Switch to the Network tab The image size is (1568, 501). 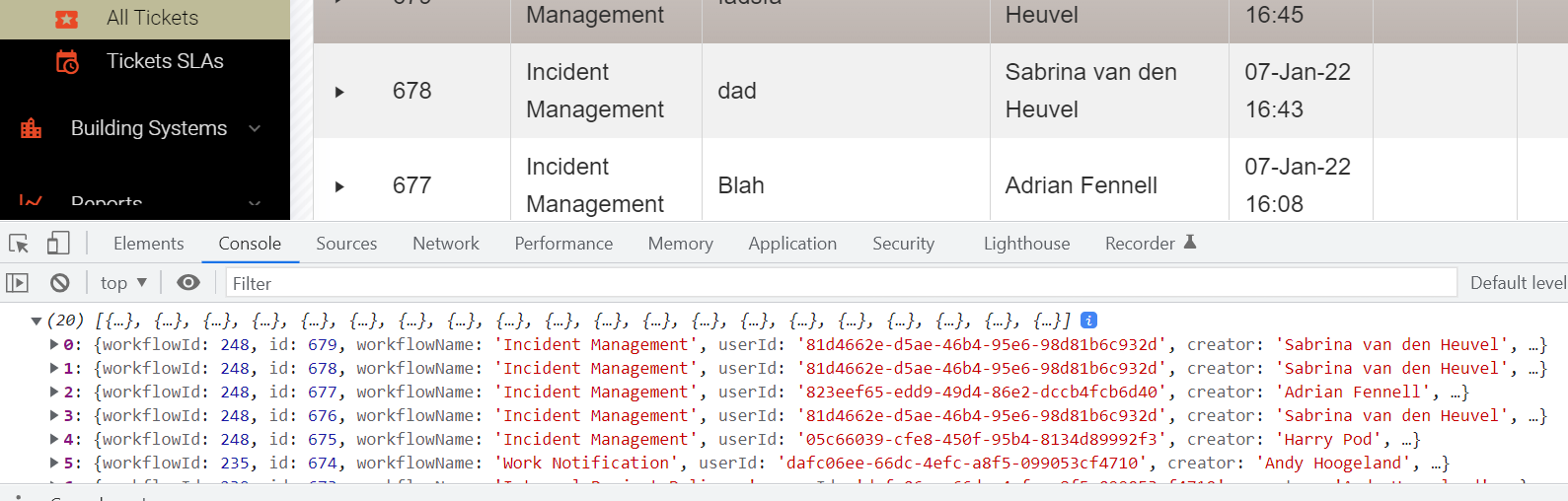(x=445, y=244)
